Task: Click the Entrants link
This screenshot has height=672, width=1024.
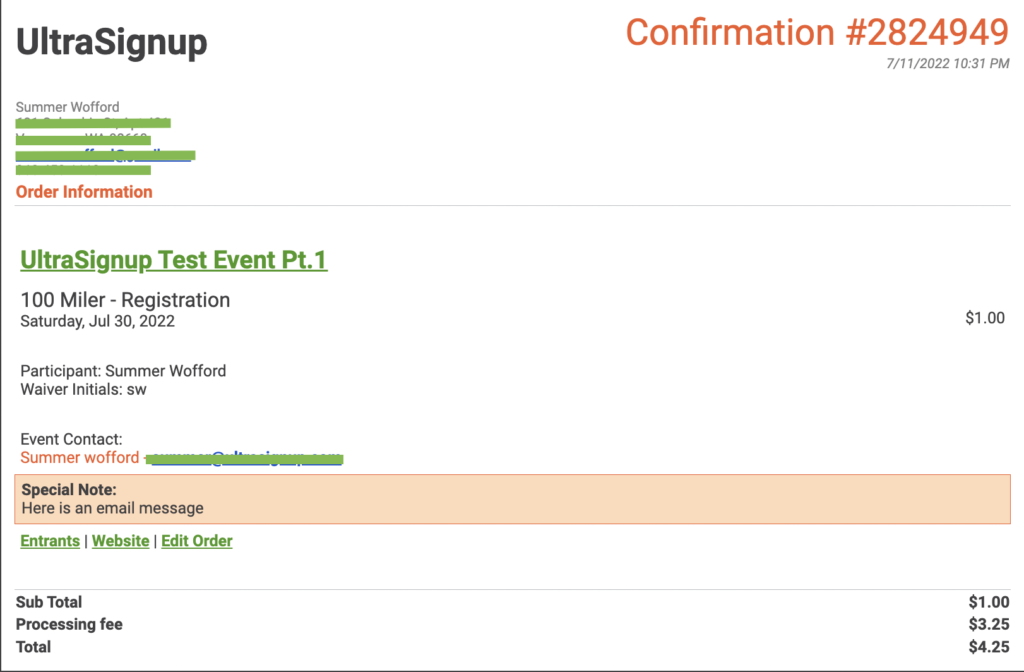Action: (50, 541)
